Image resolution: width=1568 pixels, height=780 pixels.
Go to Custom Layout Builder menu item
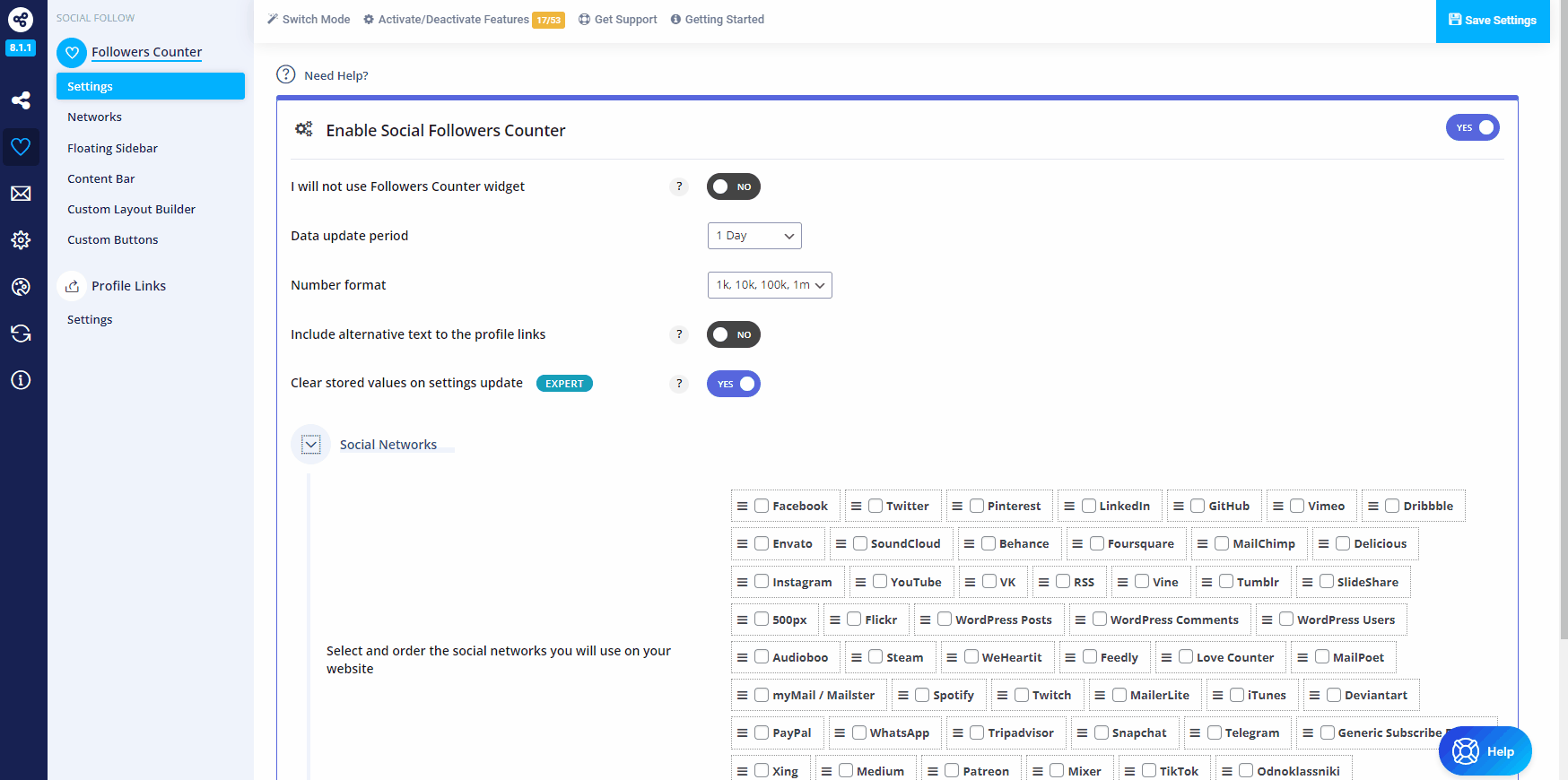(131, 209)
